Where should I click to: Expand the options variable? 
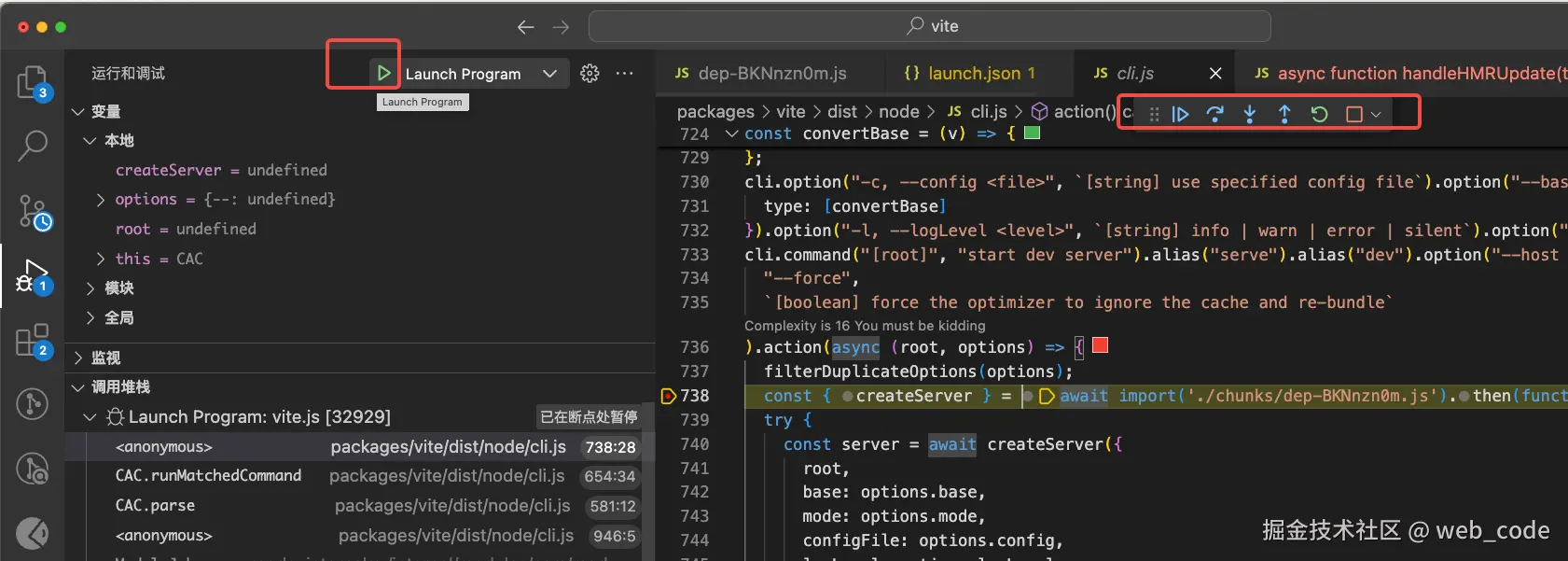[x=101, y=200]
